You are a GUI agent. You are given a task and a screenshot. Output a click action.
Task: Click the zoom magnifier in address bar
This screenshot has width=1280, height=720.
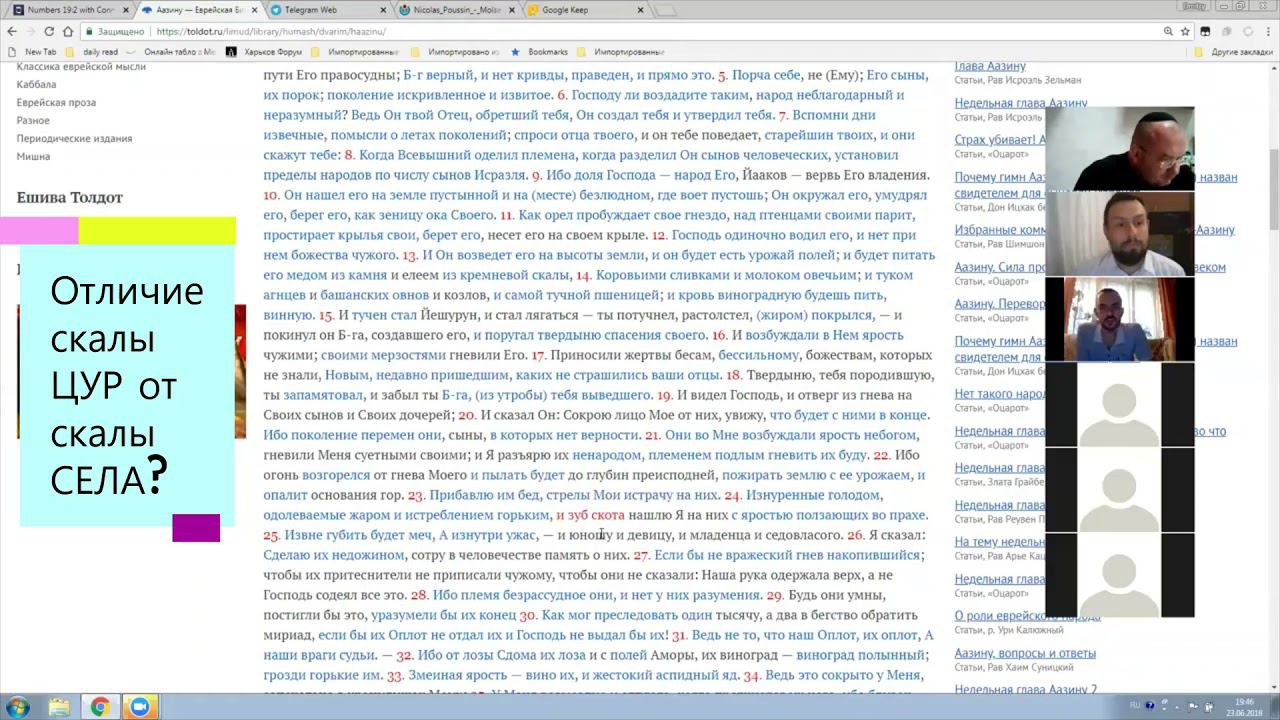point(1167,31)
